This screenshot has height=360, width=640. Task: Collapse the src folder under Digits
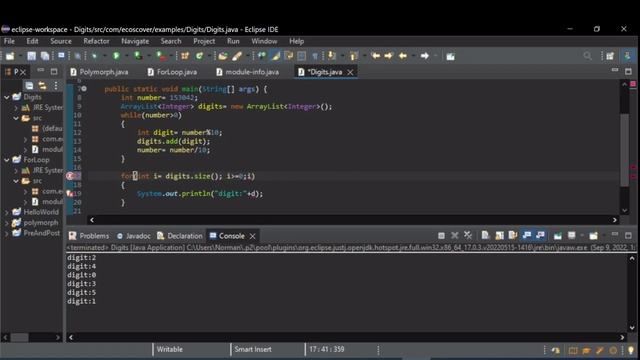tap(16, 118)
